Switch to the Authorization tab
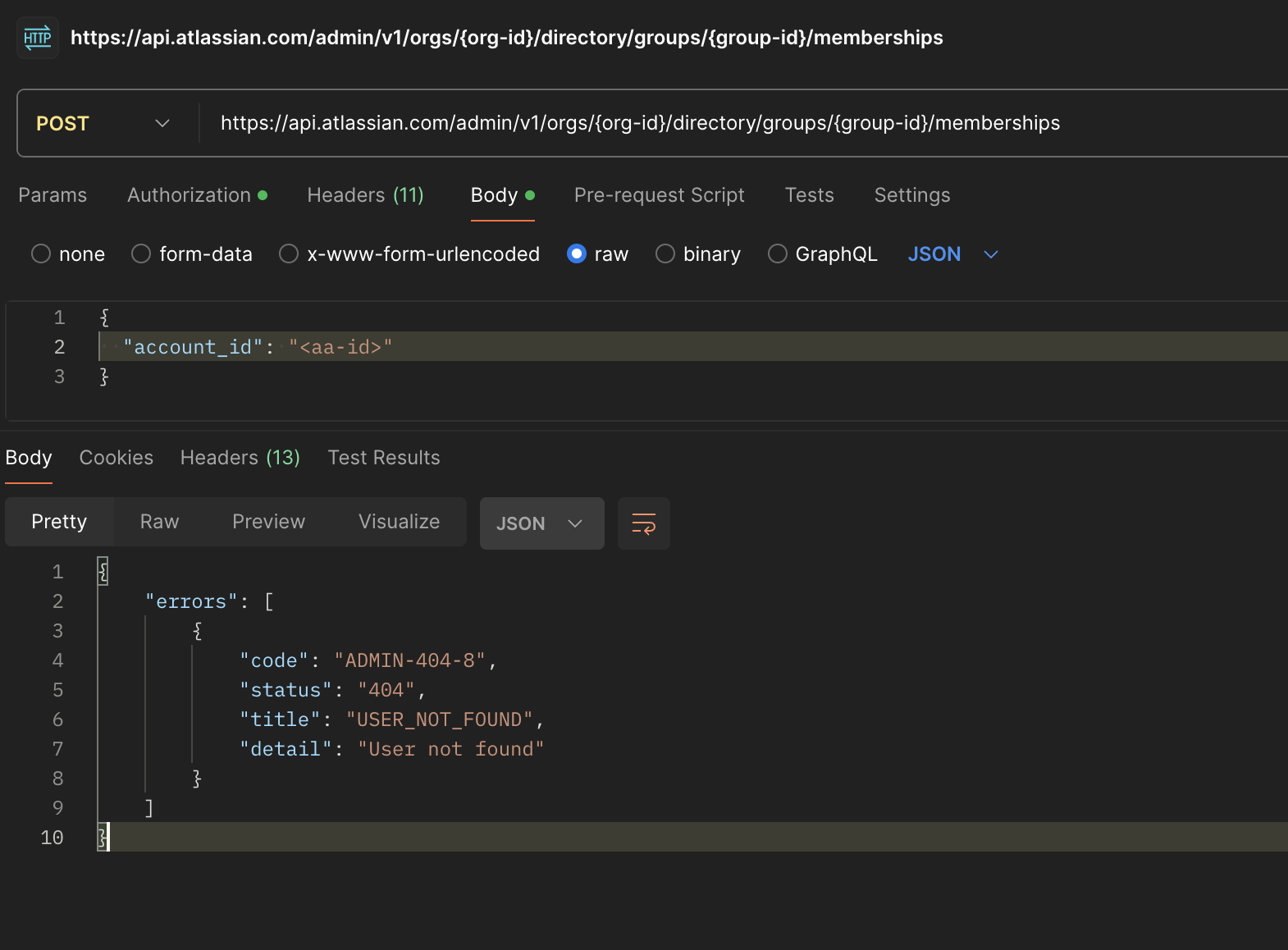Screen dimensions: 1288x950 tap(197, 195)
